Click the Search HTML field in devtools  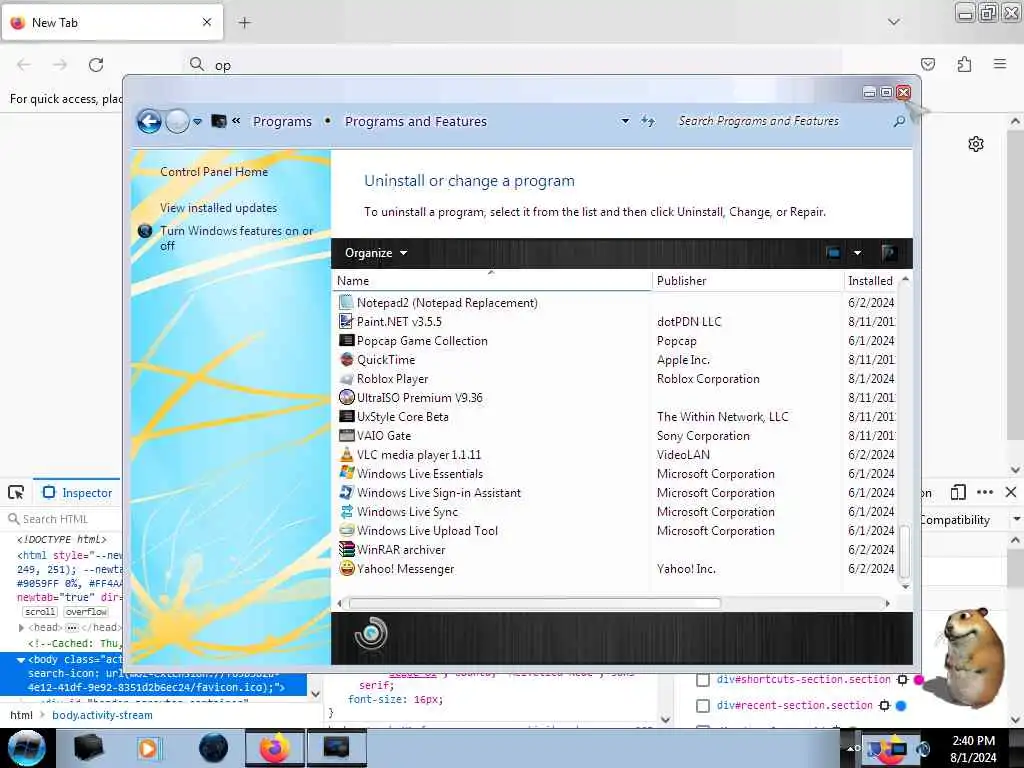pos(63,519)
